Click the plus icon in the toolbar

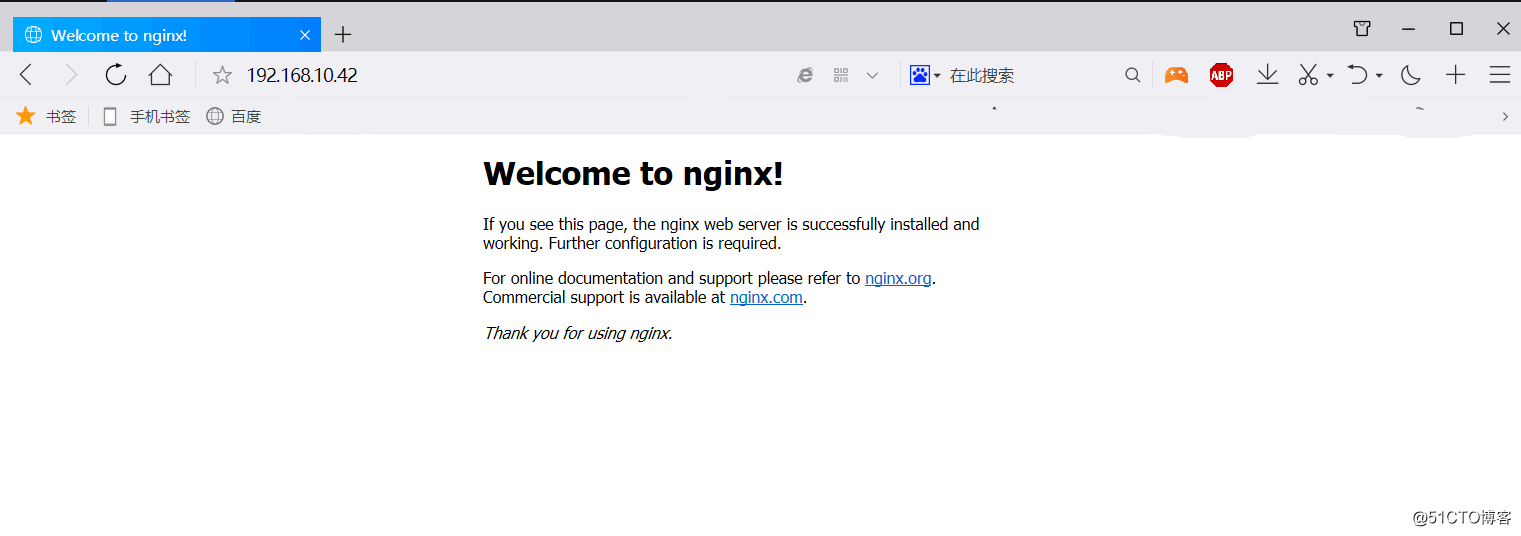click(x=1455, y=75)
